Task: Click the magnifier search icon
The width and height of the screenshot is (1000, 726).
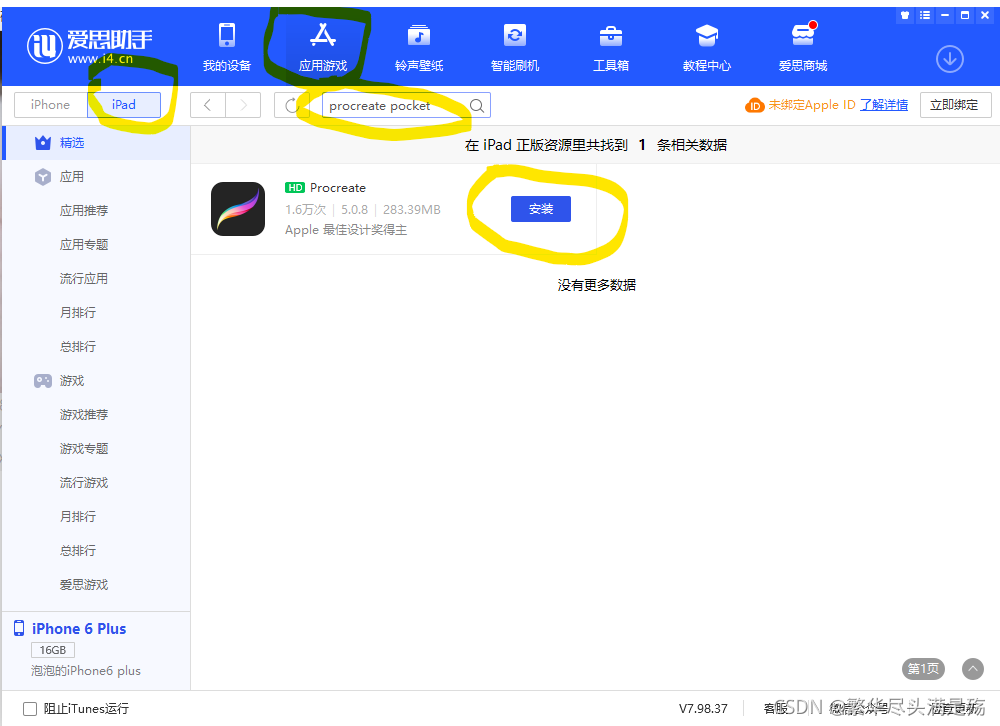Action: pyautogui.click(x=476, y=106)
